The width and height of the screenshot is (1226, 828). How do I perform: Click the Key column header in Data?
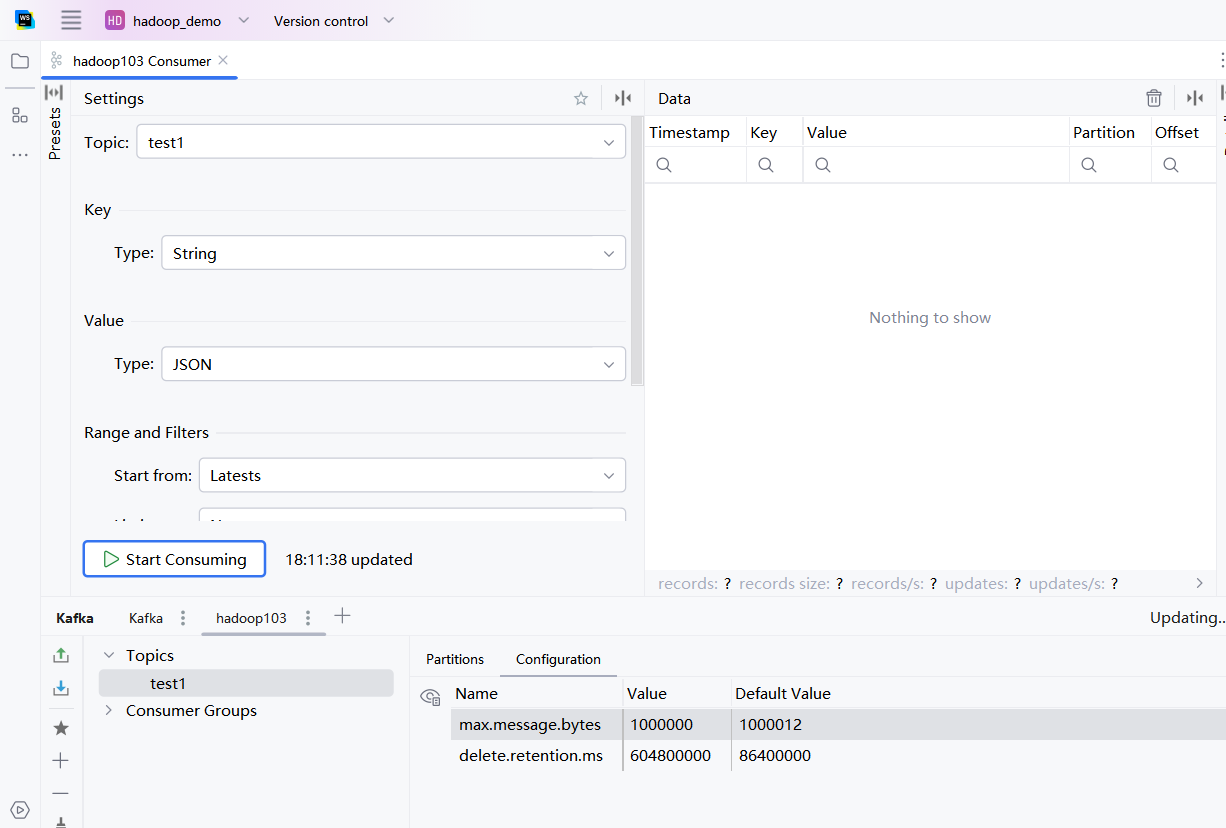(x=774, y=132)
